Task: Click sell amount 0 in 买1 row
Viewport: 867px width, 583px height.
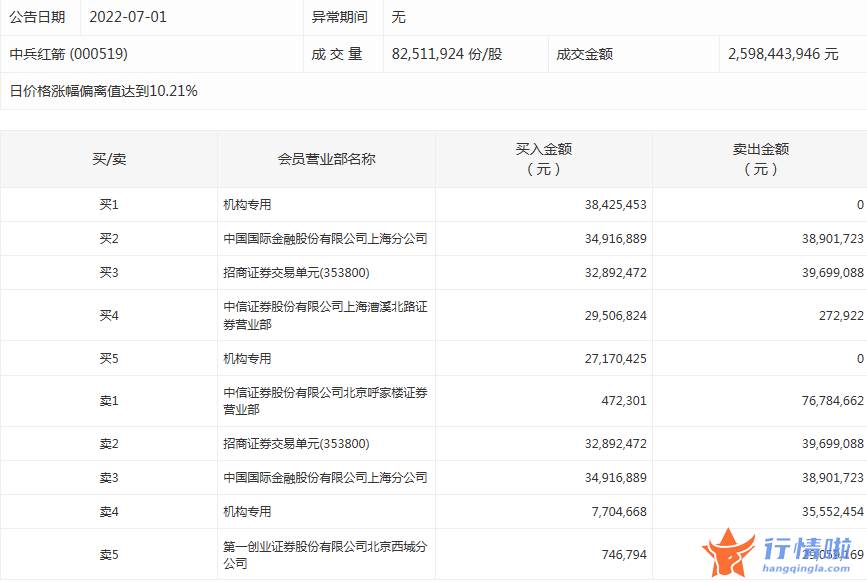Action: (860, 205)
